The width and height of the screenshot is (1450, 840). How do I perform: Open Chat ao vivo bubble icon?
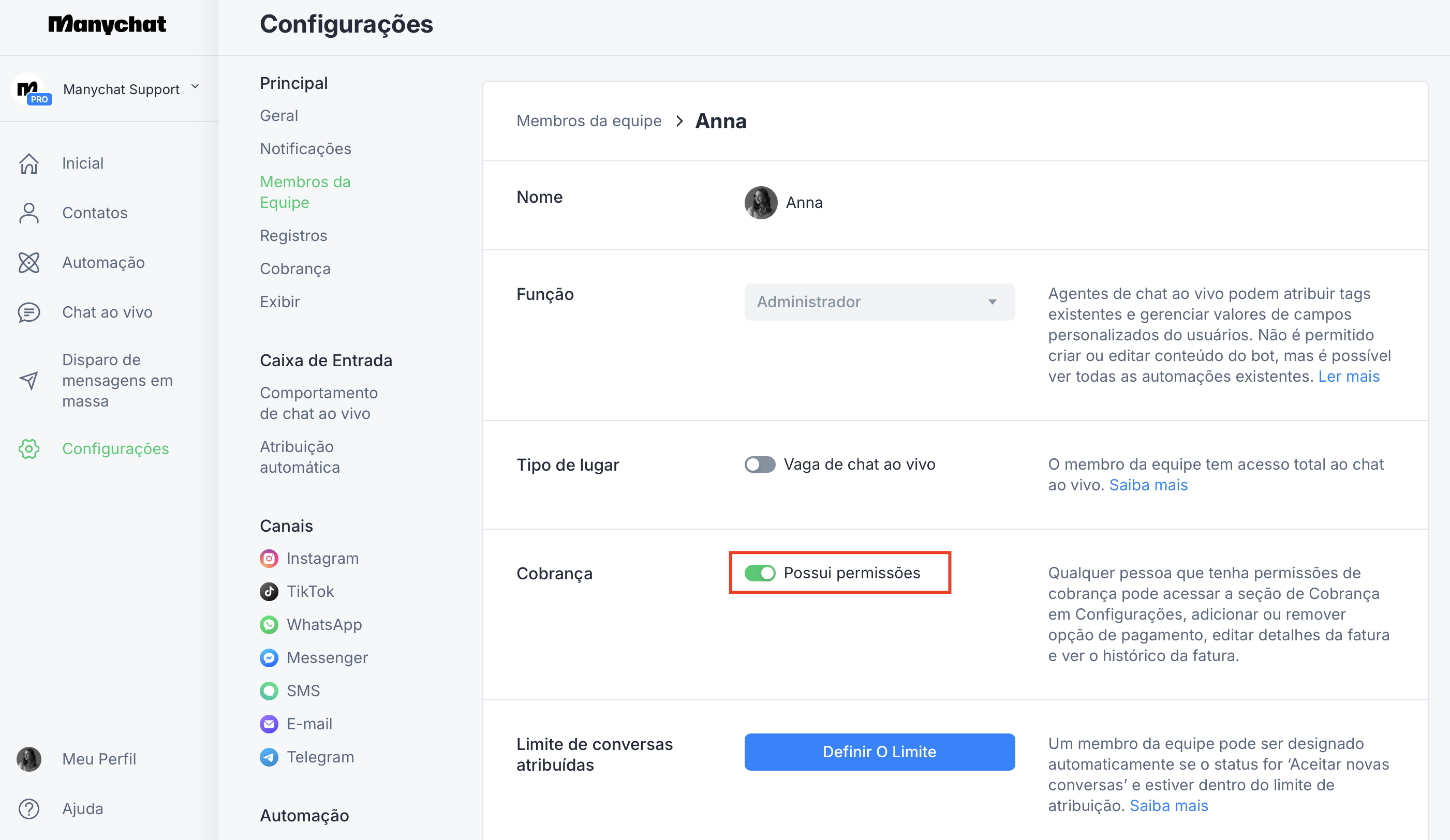pyautogui.click(x=29, y=312)
